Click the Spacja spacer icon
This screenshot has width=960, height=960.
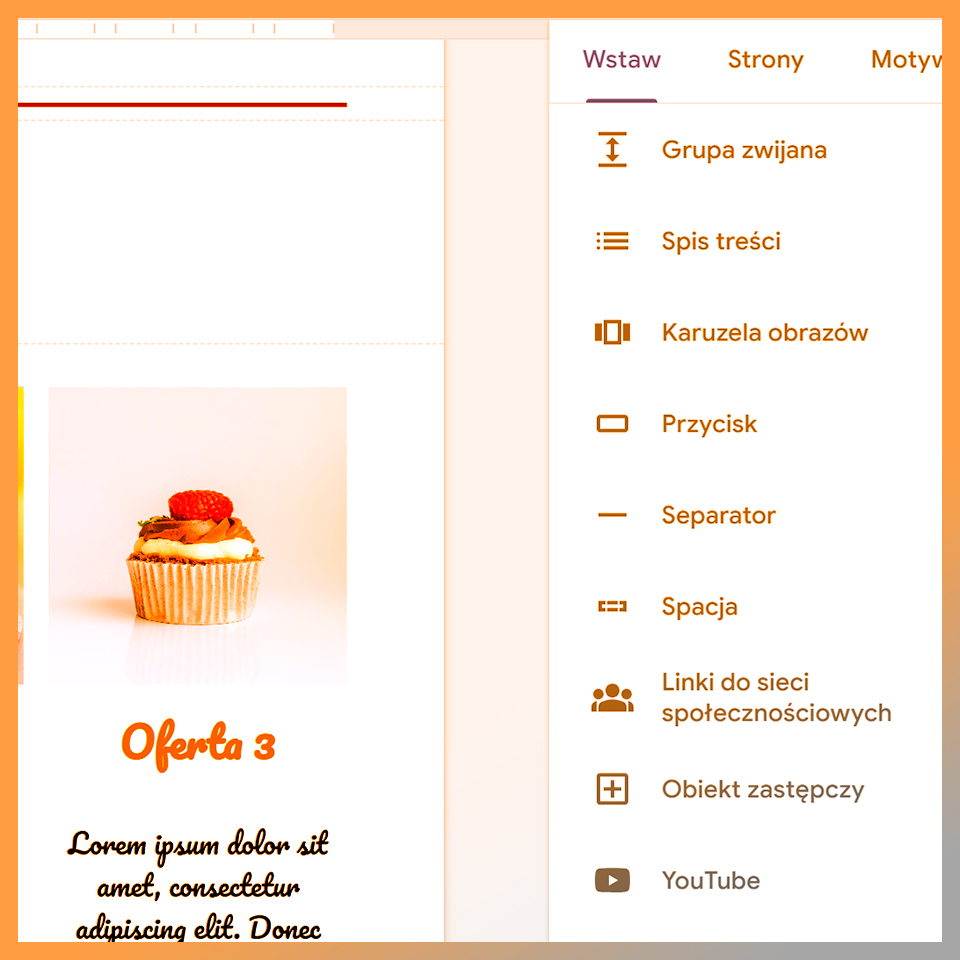click(x=612, y=606)
